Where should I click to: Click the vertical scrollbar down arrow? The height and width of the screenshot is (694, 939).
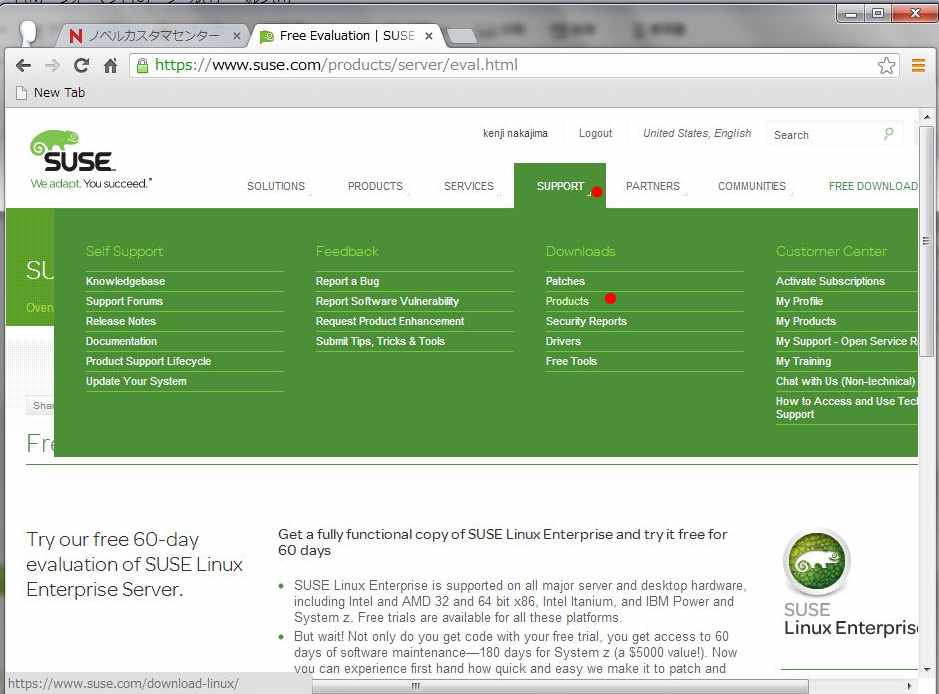point(926,669)
